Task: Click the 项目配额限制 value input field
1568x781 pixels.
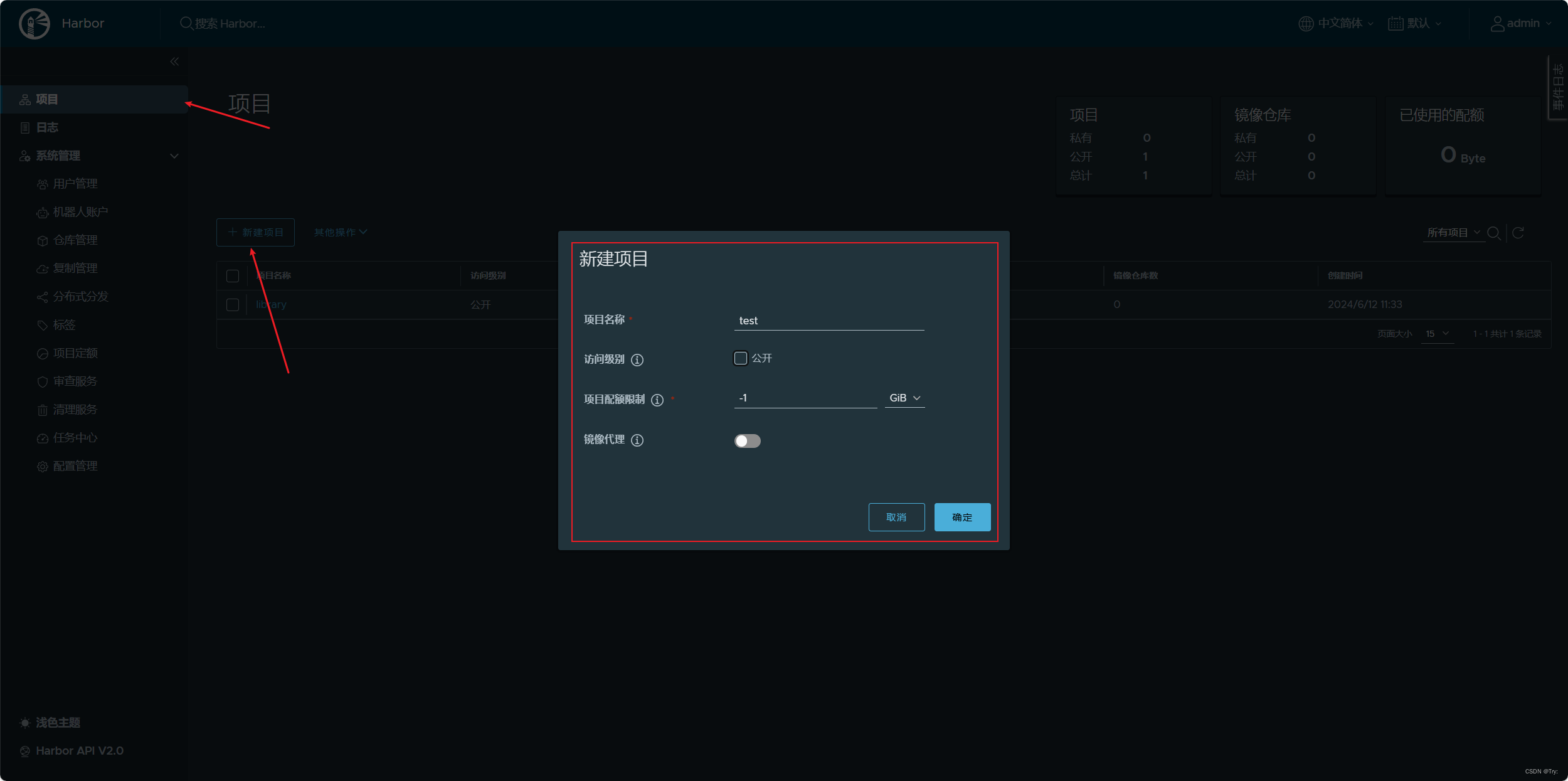Action: click(x=805, y=398)
